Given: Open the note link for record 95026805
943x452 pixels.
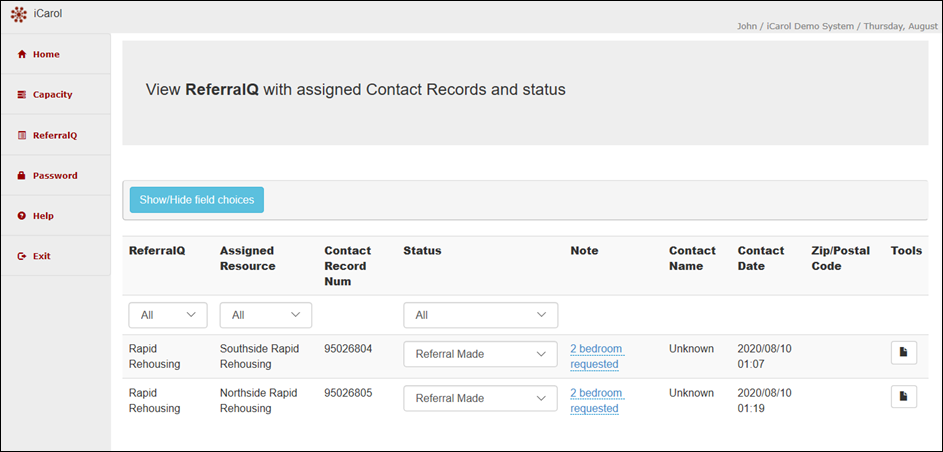Looking at the screenshot, I should [597, 401].
